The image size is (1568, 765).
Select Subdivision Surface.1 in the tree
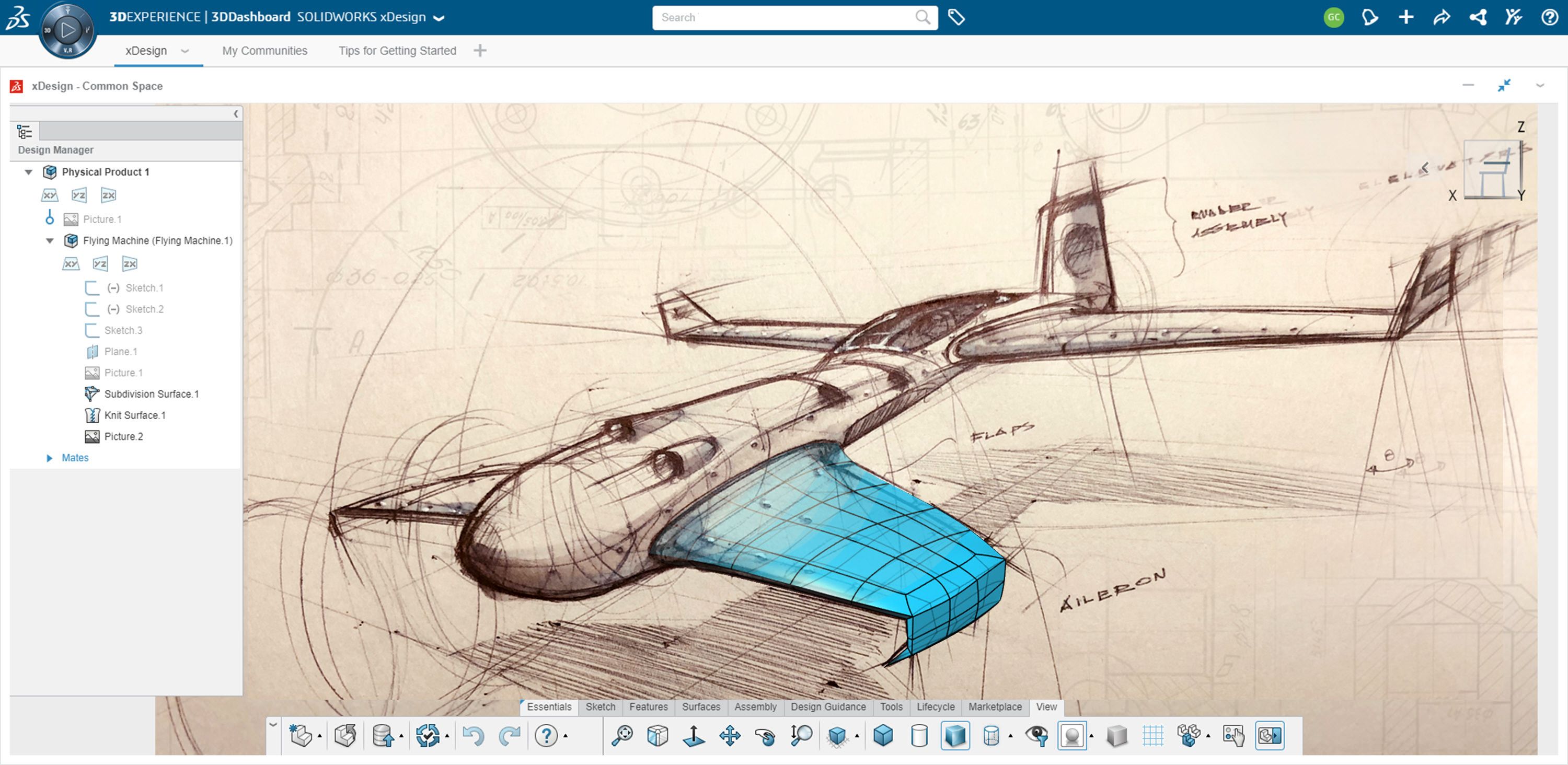point(152,394)
